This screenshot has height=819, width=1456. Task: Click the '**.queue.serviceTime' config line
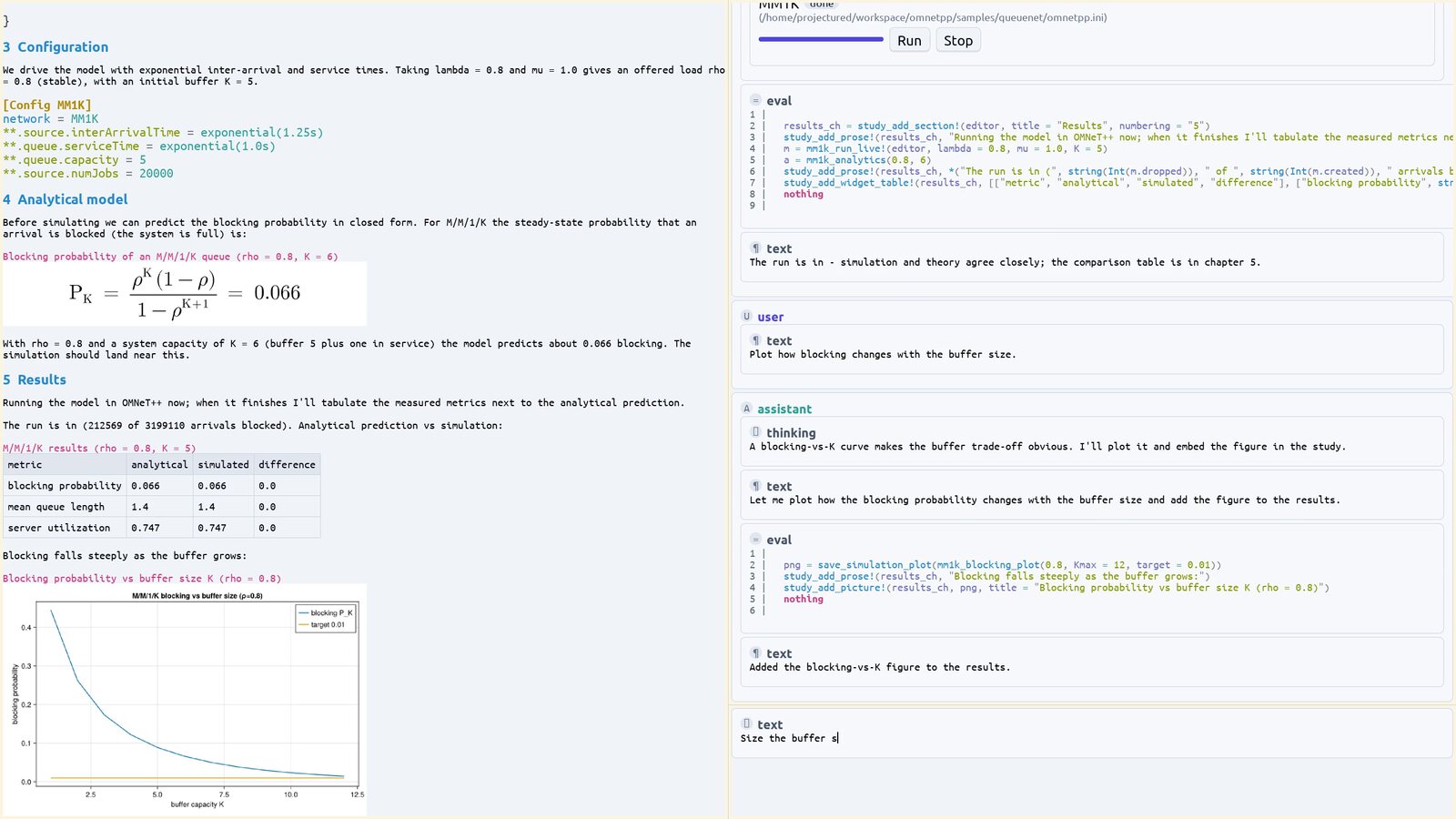139,147
